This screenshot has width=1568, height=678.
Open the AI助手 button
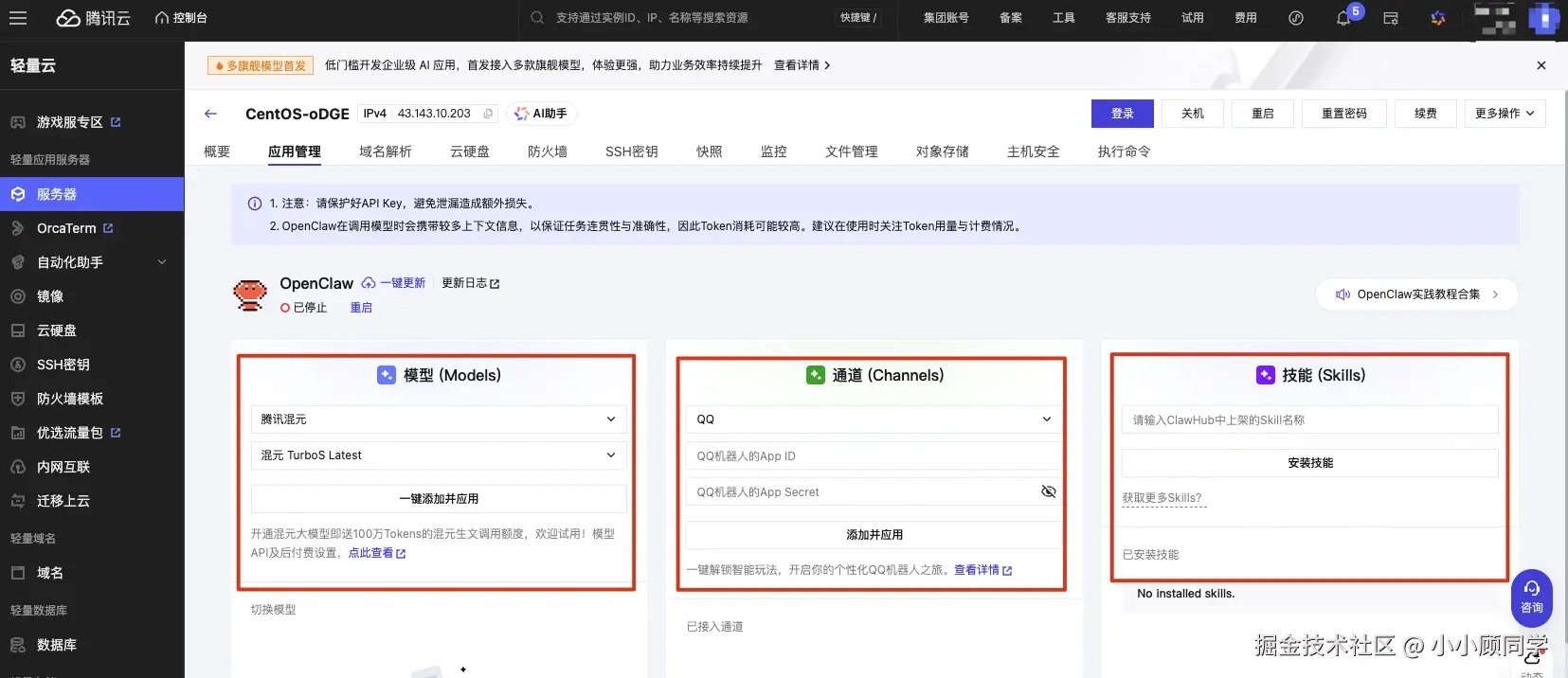click(x=541, y=114)
